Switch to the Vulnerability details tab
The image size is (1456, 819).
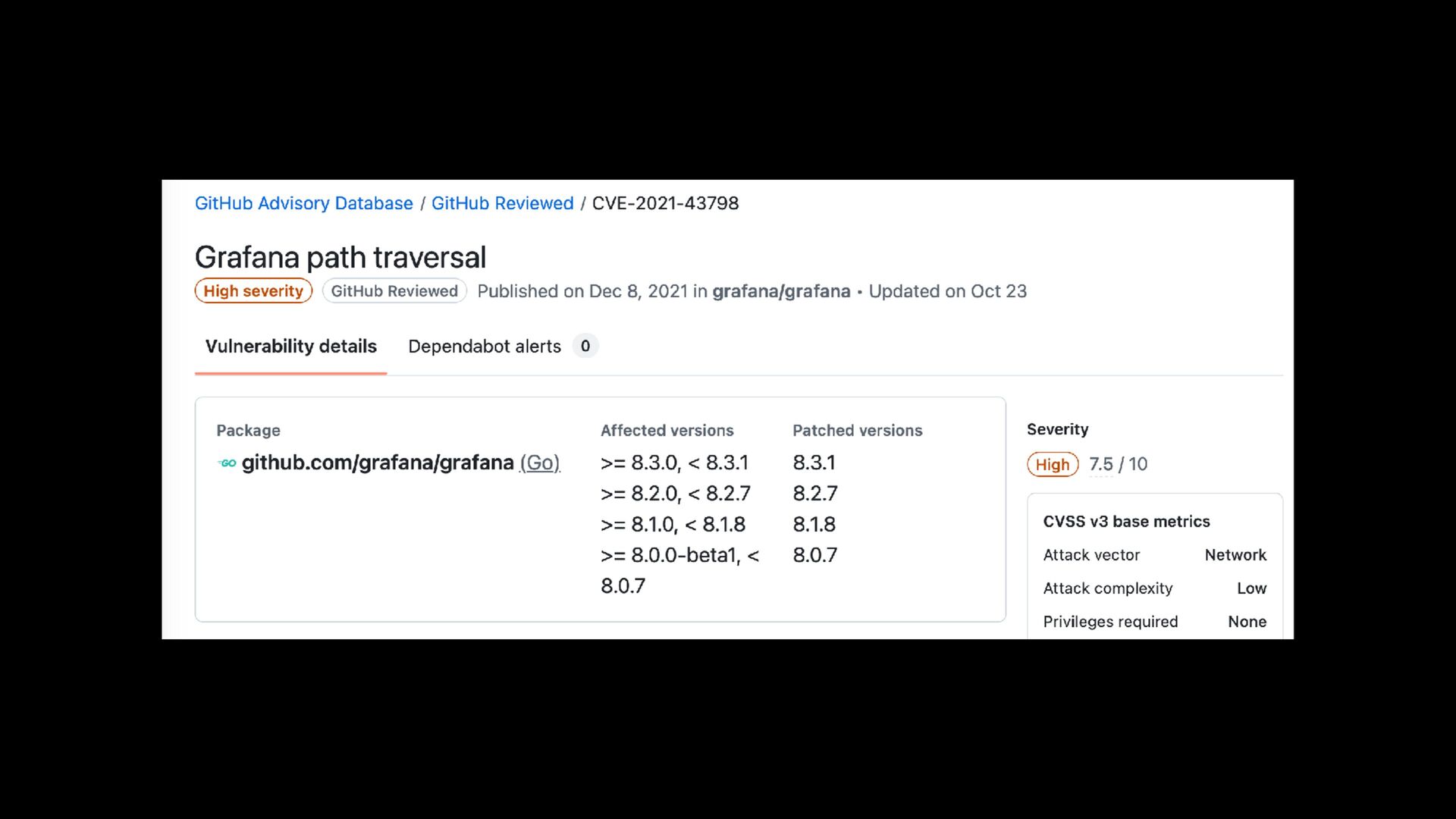pos(290,347)
